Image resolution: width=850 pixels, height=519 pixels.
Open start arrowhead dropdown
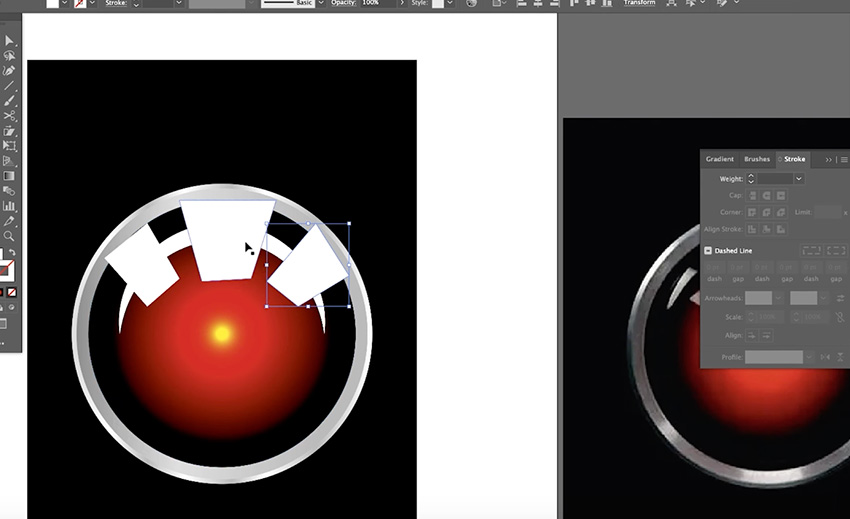[778, 298]
